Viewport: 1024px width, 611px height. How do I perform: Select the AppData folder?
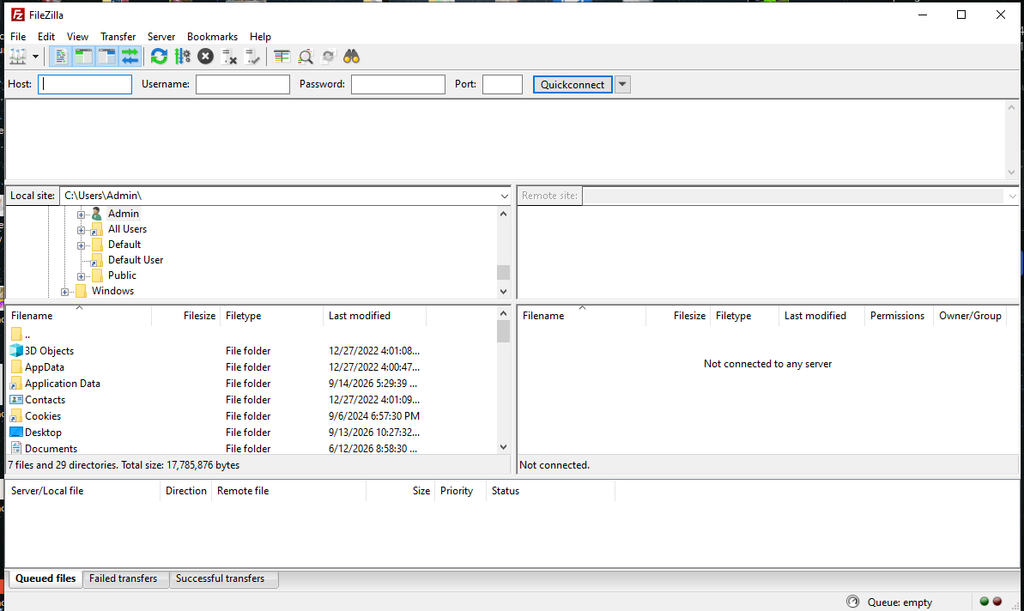coord(44,367)
